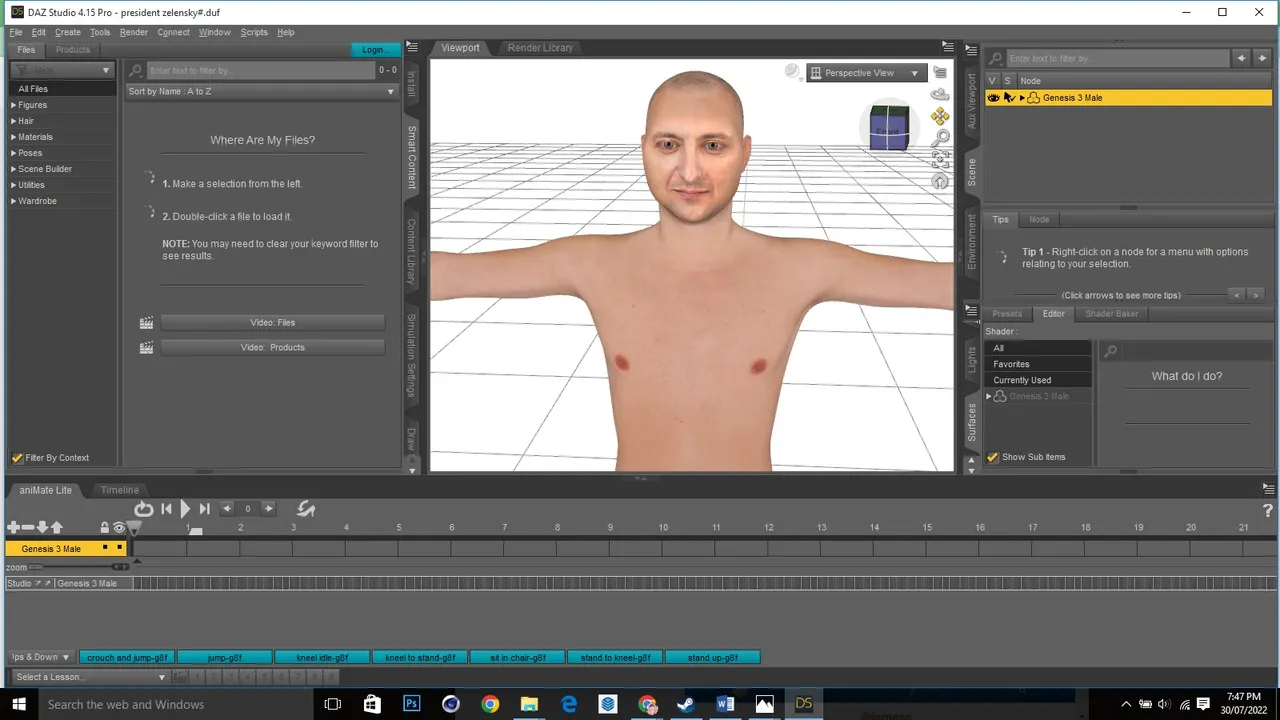
Task: Remove track with the minus icon
Action: [28, 527]
